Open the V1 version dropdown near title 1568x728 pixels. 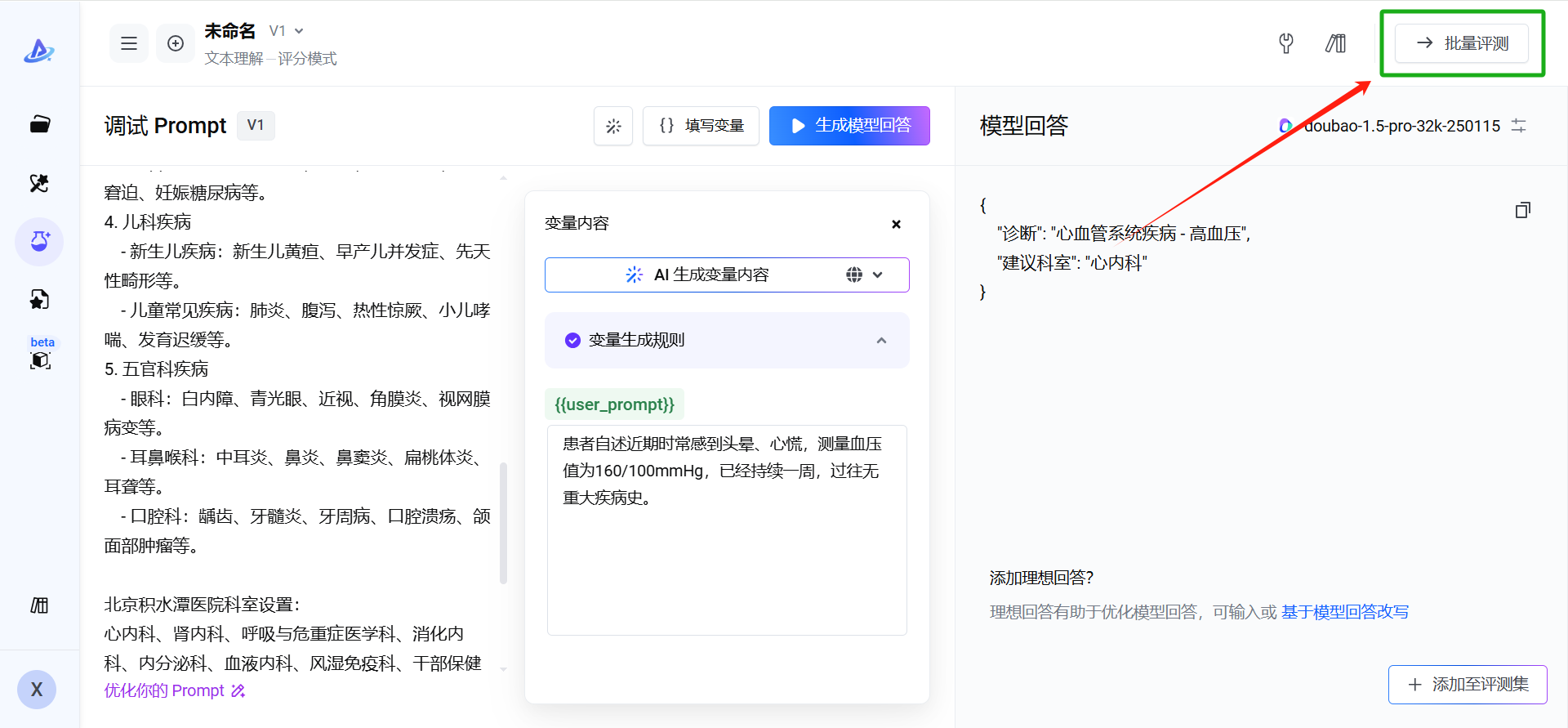[287, 31]
